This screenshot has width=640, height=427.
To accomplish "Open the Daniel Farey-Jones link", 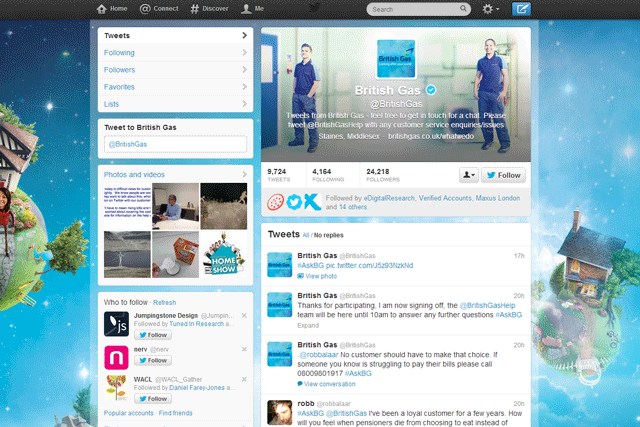I will 197,387.
